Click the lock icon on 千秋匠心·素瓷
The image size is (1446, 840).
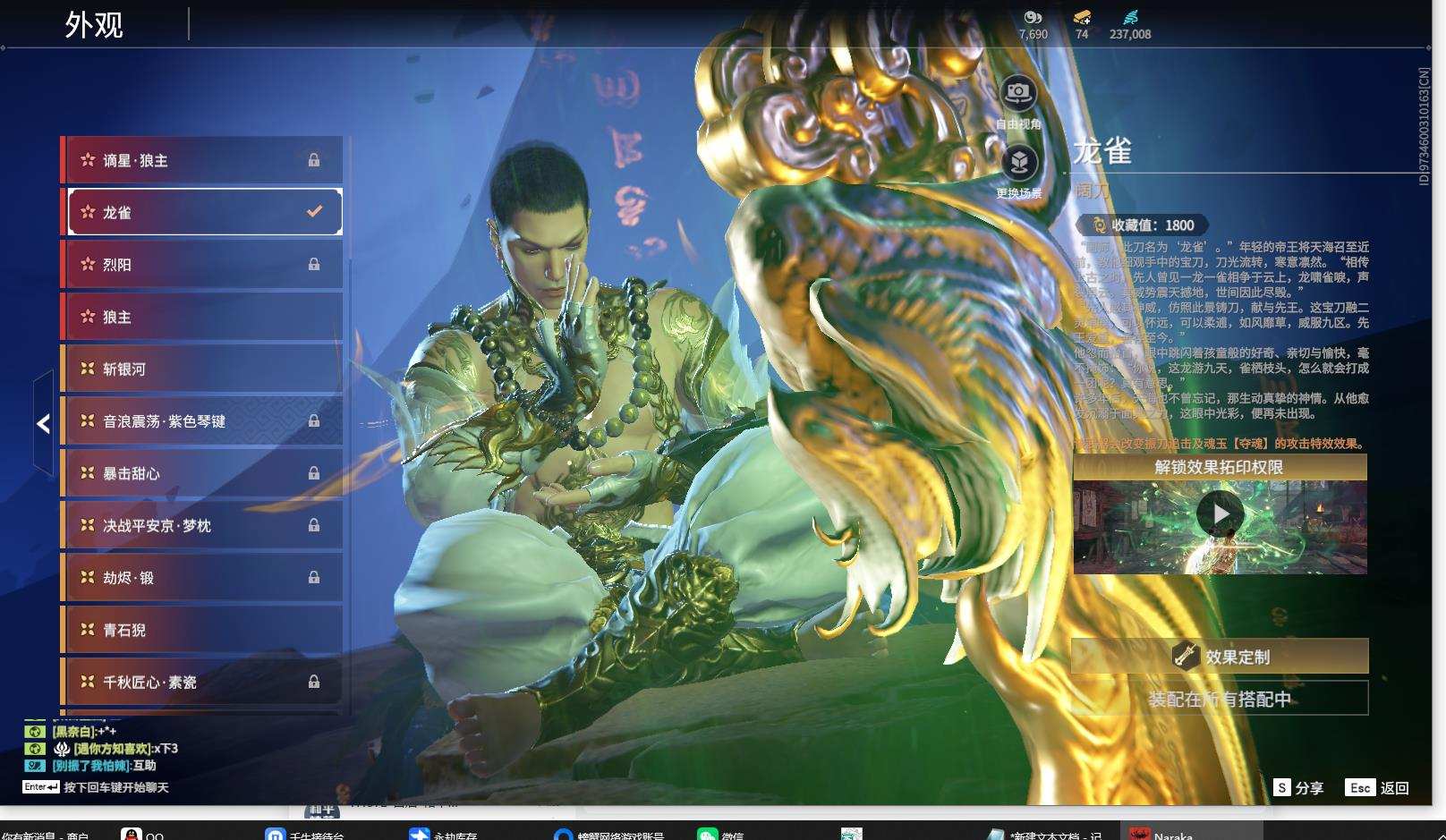pyautogui.click(x=314, y=682)
